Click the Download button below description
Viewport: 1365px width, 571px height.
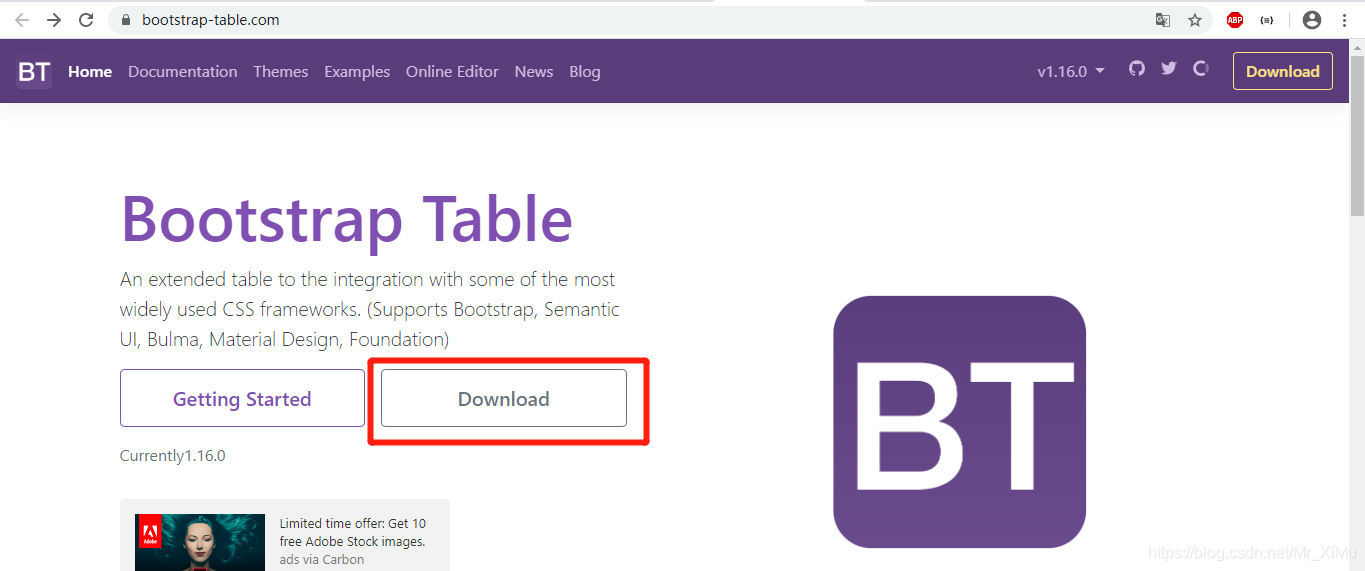click(504, 398)
